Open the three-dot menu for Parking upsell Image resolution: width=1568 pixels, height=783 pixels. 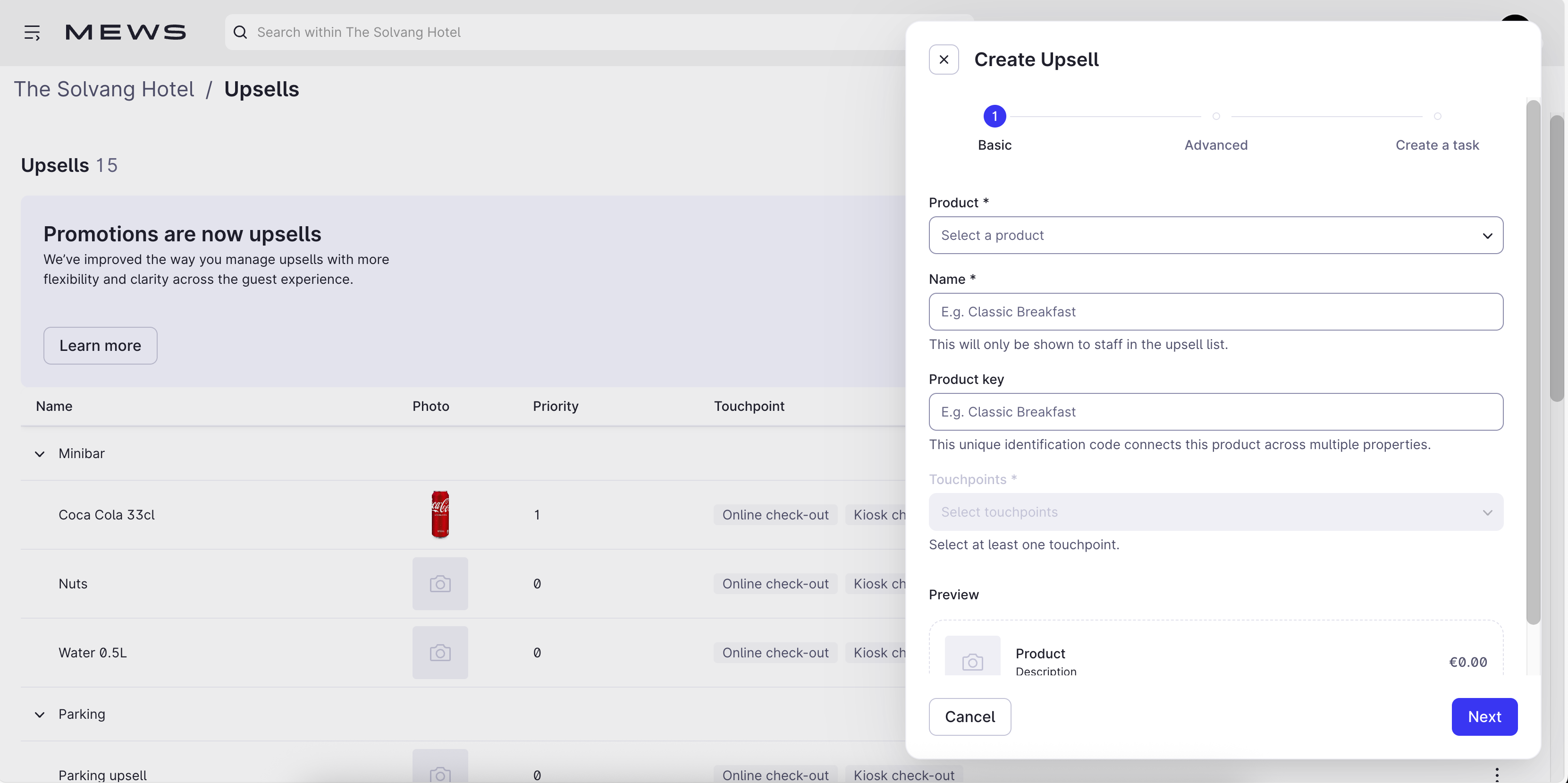click(1497, 774)
